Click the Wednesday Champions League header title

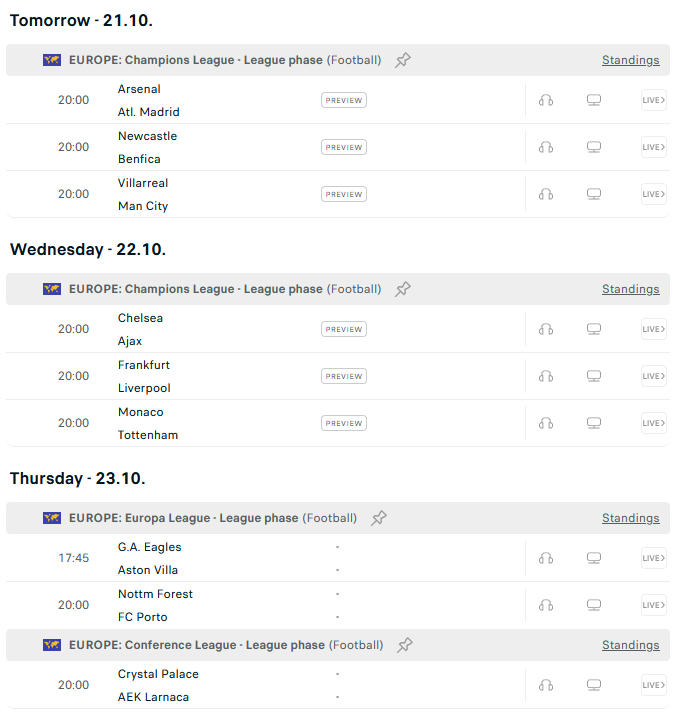tap(225, 289)
